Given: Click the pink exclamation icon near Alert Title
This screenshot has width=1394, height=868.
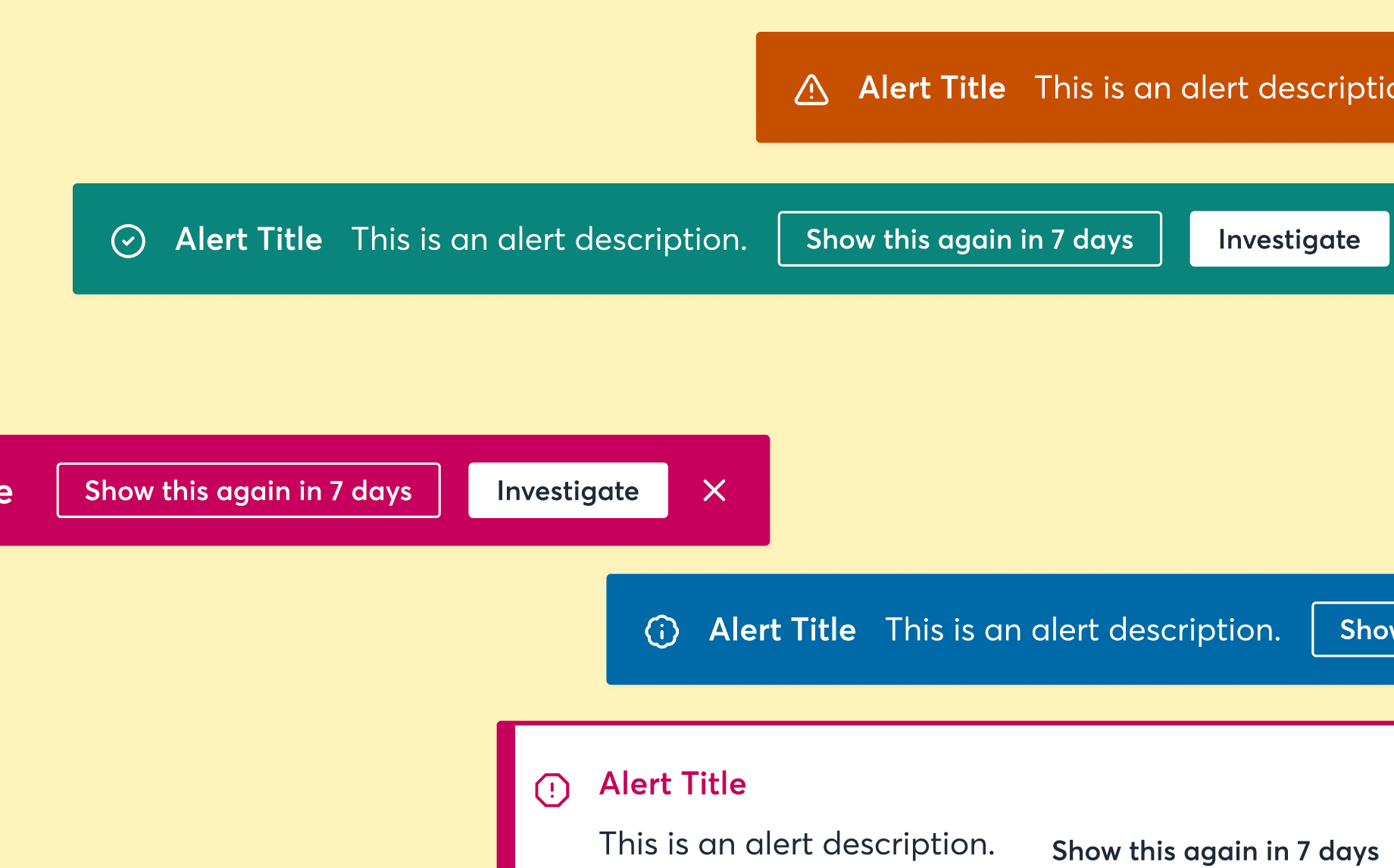Looking at the screenshot, I should point(552,789).
